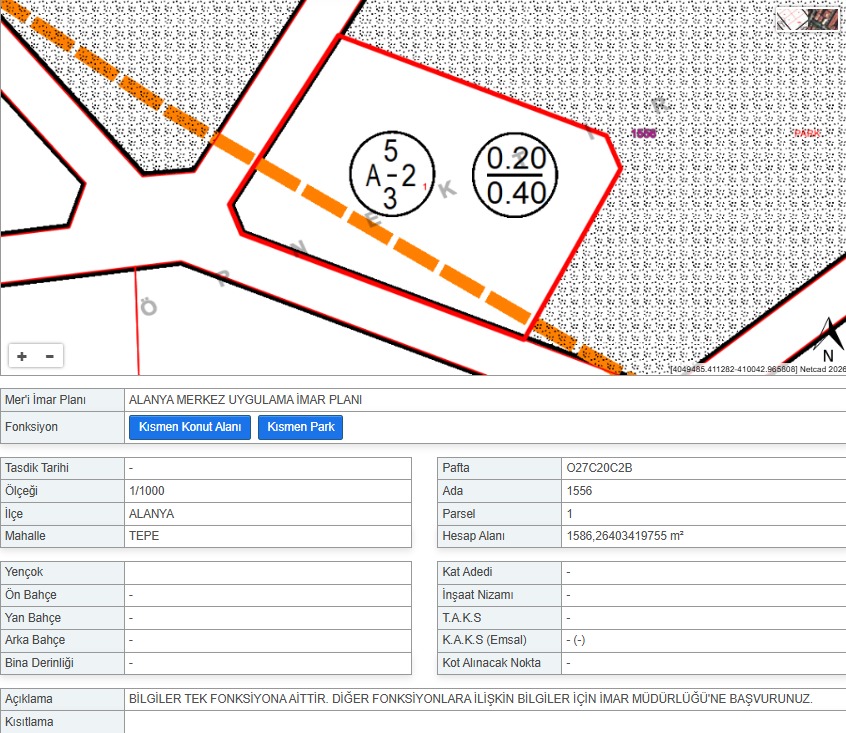Select the plan name ALANYA MERKEZ UYGULAMA İMAR PLANI
846x733 pixels.
245,400
